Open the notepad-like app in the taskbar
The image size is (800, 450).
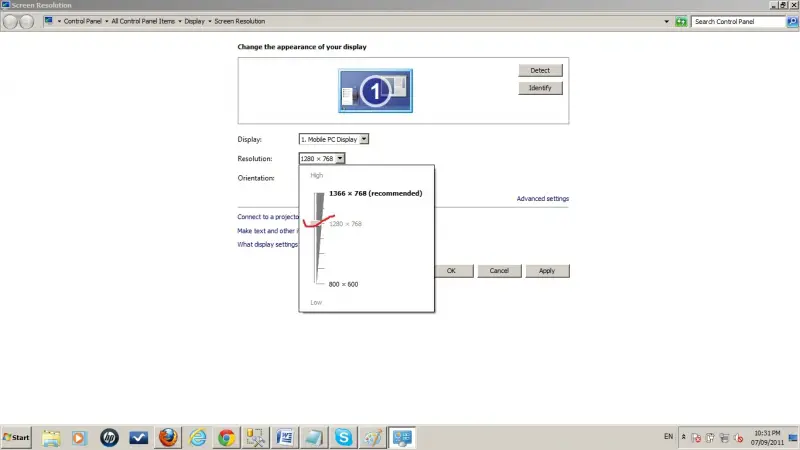click(314, 438)
